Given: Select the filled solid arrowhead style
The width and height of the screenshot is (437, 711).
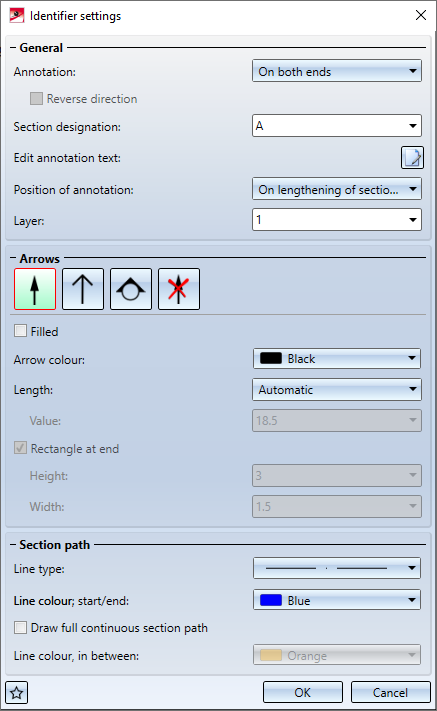Looking at the screenshot, I should pos(35,289).
